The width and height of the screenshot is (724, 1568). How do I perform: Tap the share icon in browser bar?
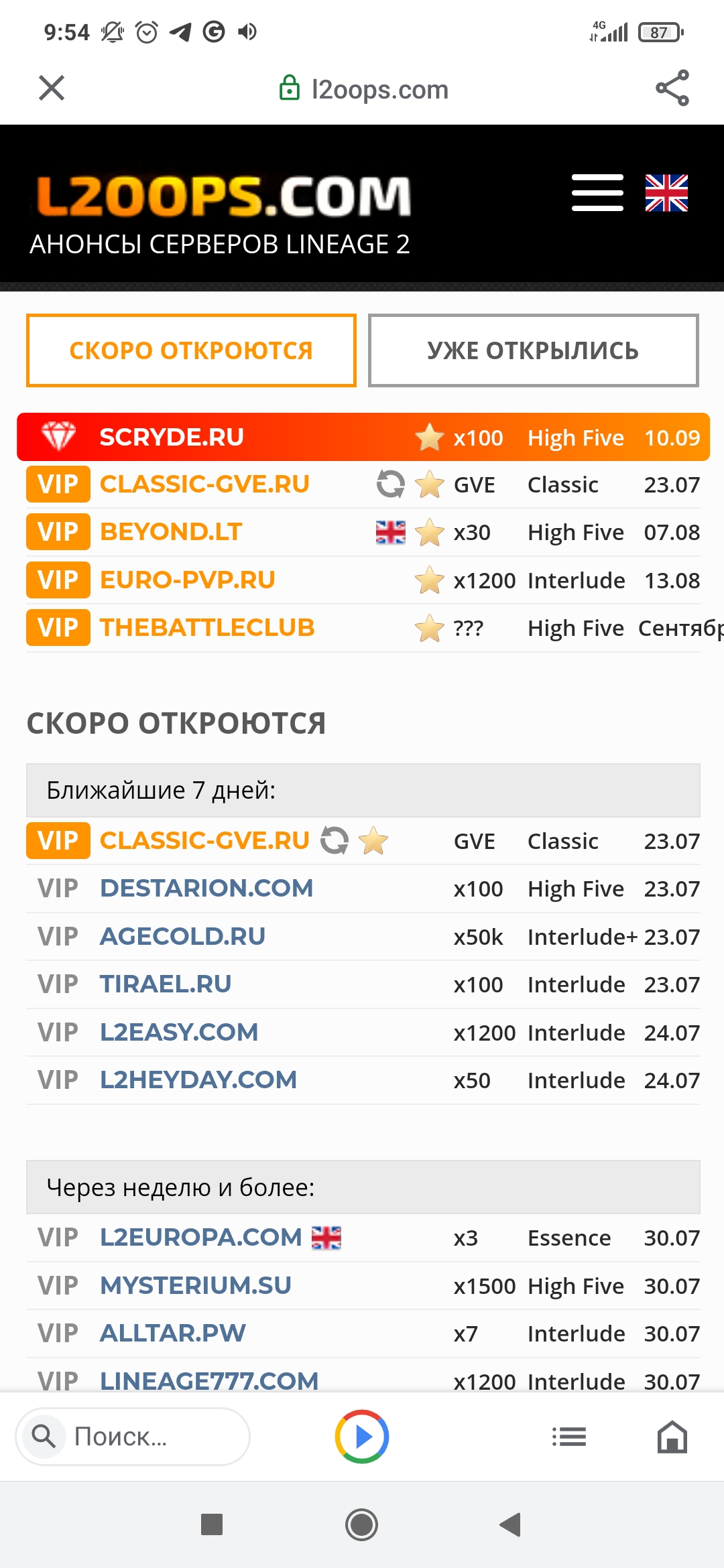[672, 88]
